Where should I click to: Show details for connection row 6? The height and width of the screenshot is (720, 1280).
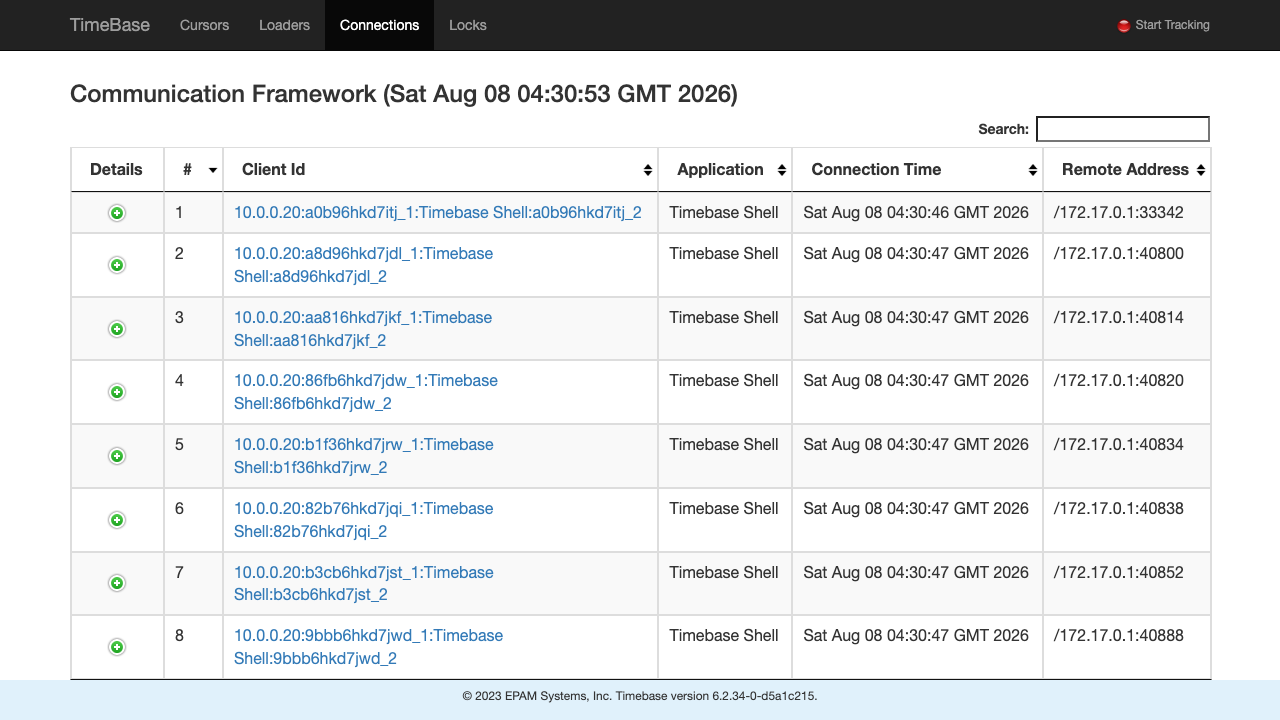[117, 520]
